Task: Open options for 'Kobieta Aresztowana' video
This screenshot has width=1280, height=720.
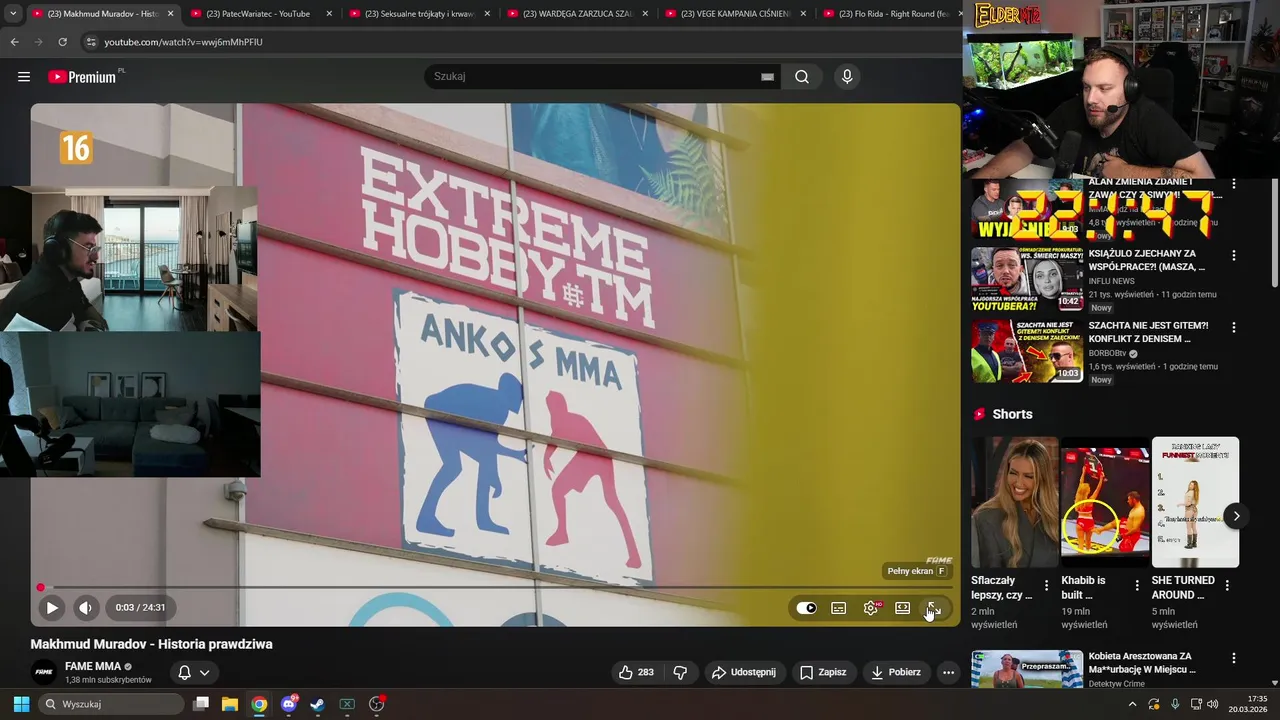Action: pos(1233,658)
